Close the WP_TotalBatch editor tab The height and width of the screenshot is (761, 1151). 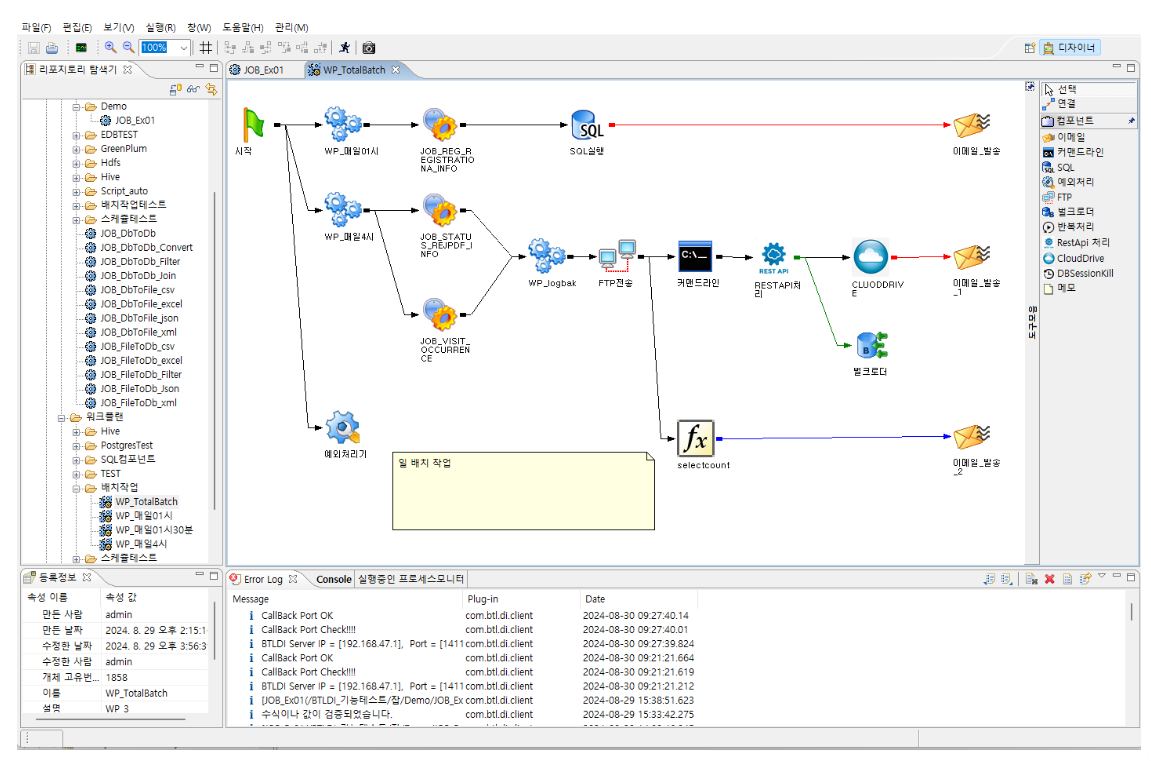point(396,70)
